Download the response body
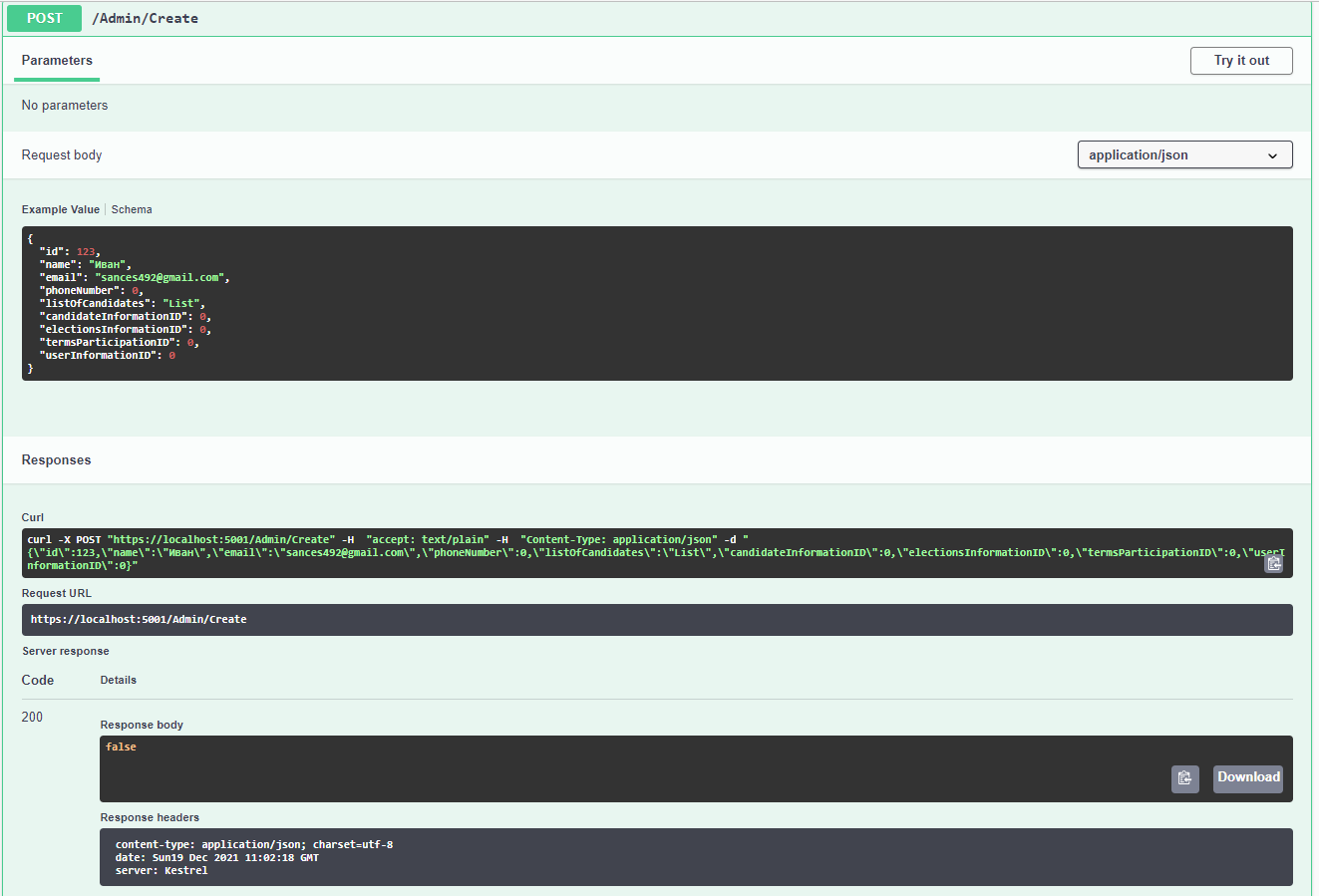 click(x=1248, y=778)
